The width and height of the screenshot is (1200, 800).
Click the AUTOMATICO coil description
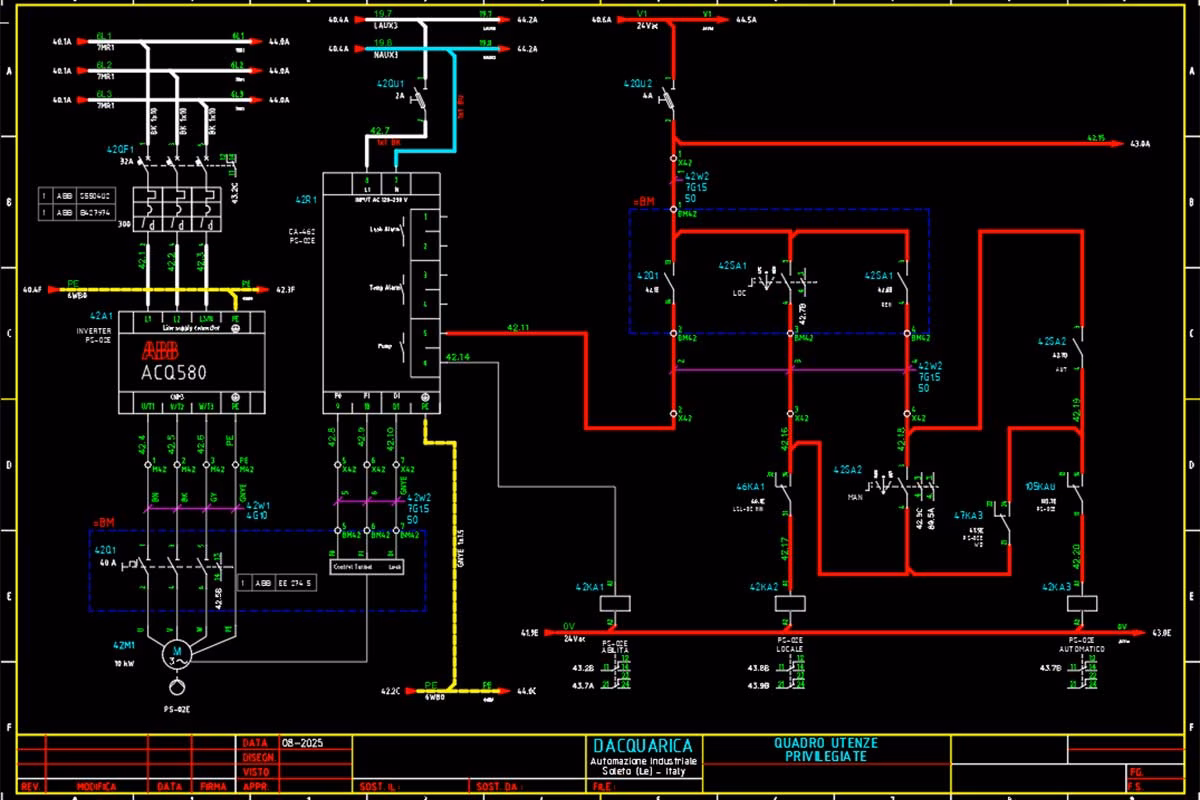(x=1082, y=649)
